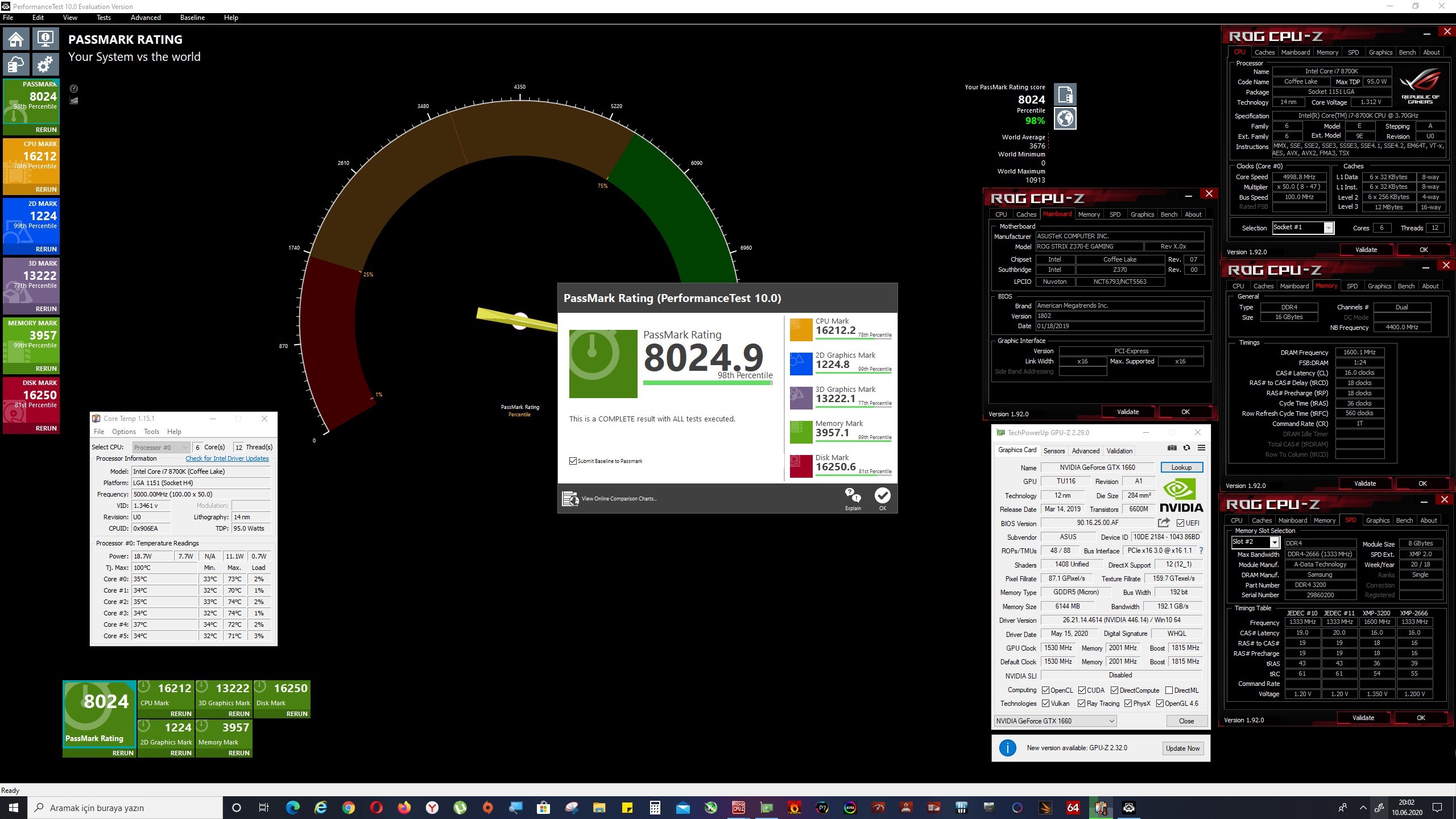
Task: Toggle the Ray Tracing checkbox in GPU-Z
Action: pyautogui.click(x=1081, y=704)
